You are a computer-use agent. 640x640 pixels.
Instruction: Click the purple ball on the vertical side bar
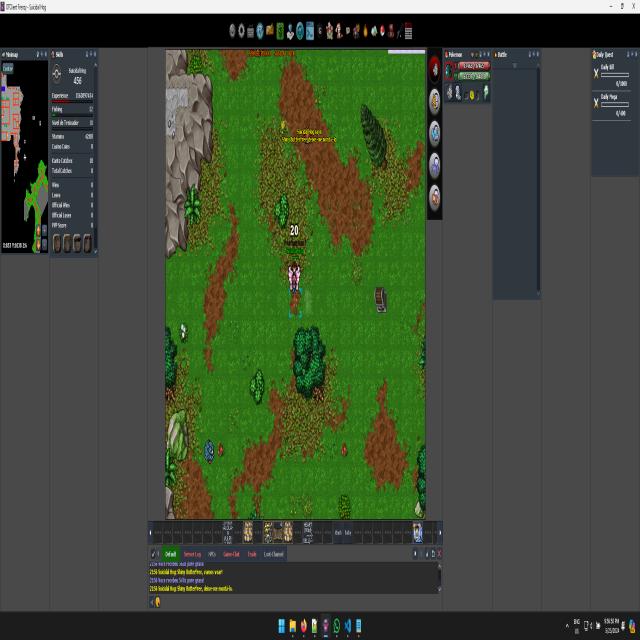click(435, 165)
